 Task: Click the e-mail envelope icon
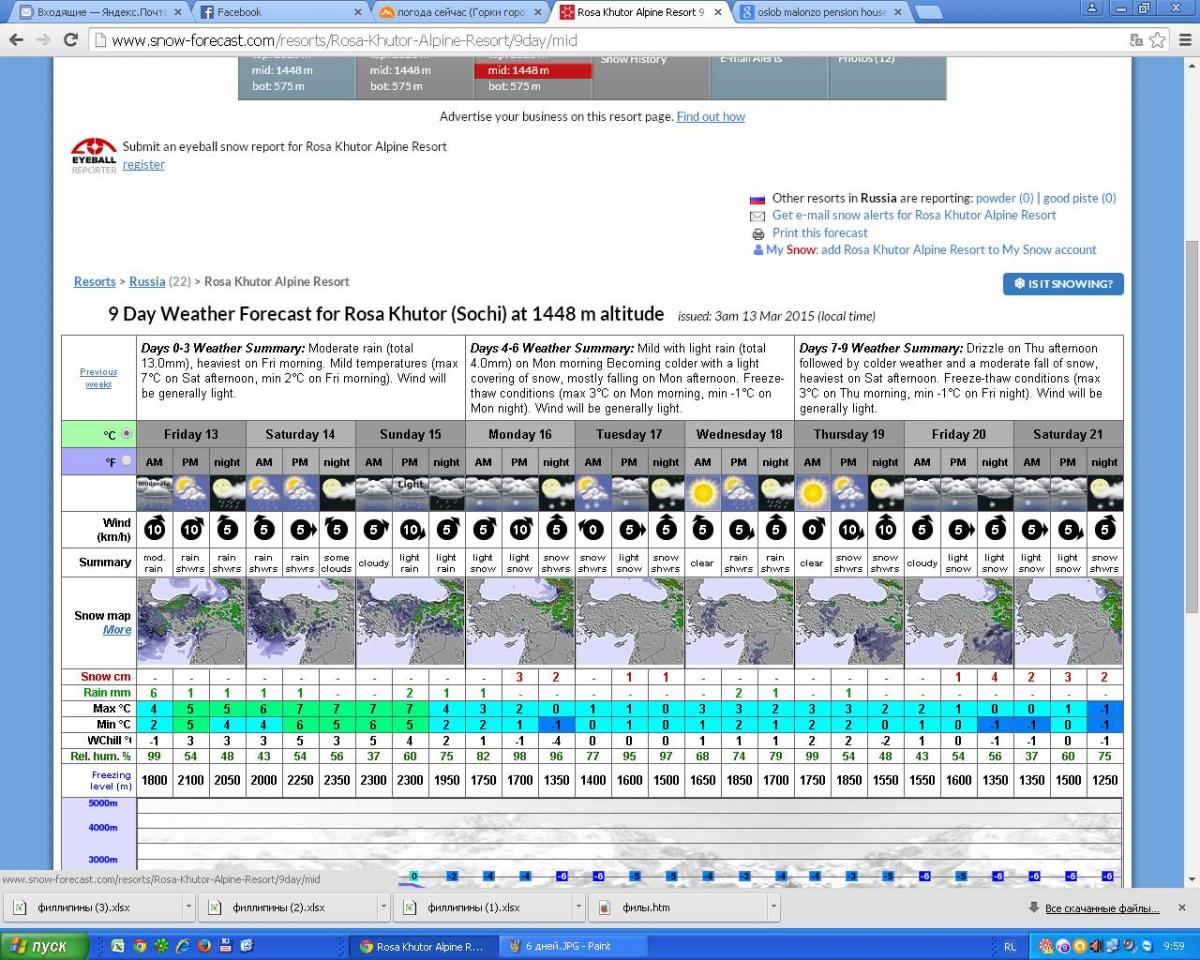(x=757, y=216)
